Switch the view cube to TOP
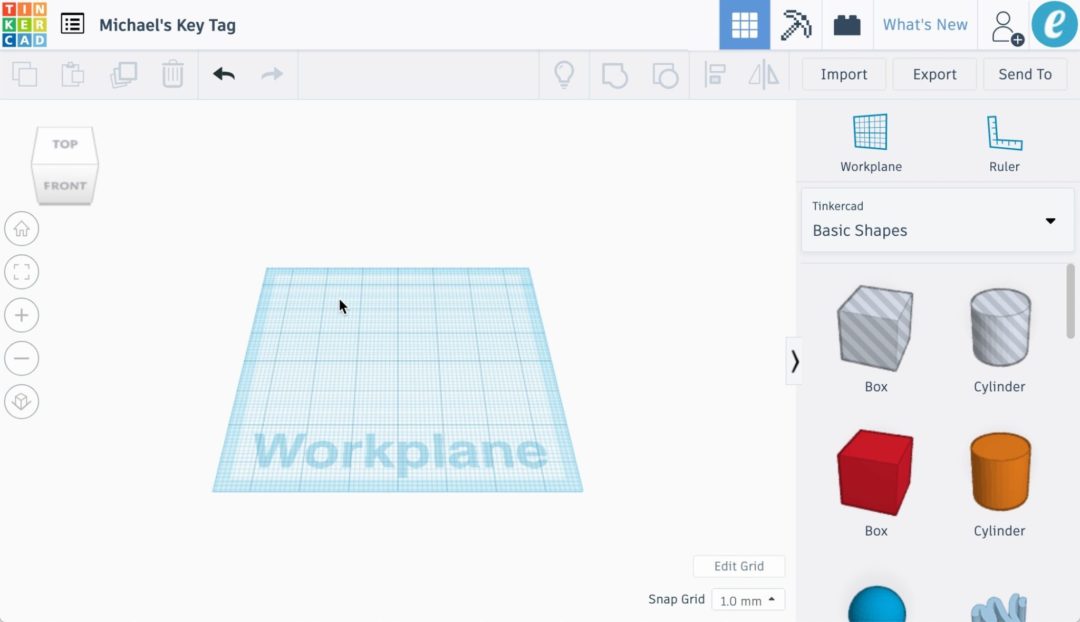This screenshot has height=622, width=1080. (64, 143)
